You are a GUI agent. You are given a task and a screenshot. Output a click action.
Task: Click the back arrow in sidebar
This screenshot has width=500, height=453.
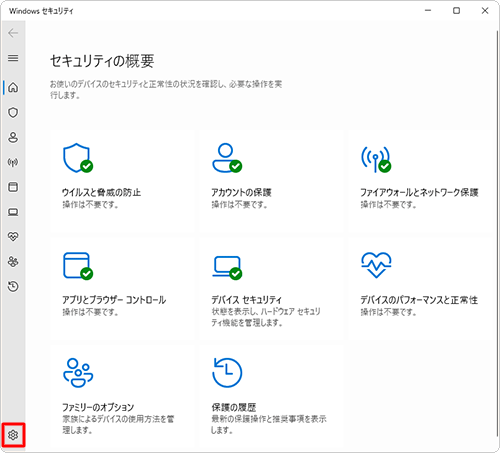pos(13,33)
